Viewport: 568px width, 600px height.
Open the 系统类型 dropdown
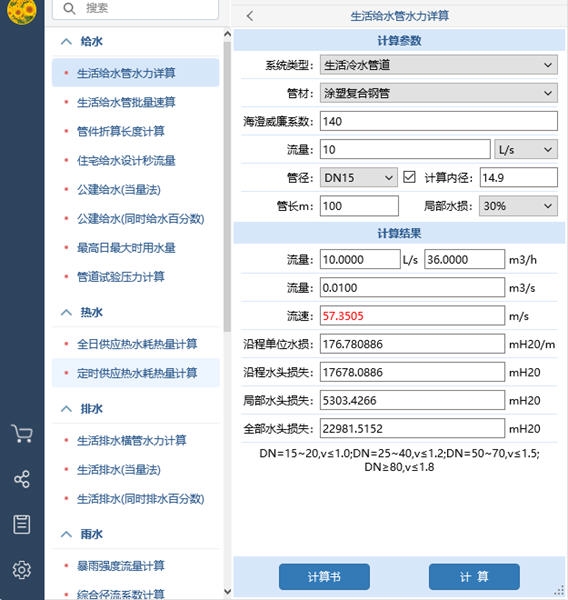pyautogui.click(x=439, y=65)
